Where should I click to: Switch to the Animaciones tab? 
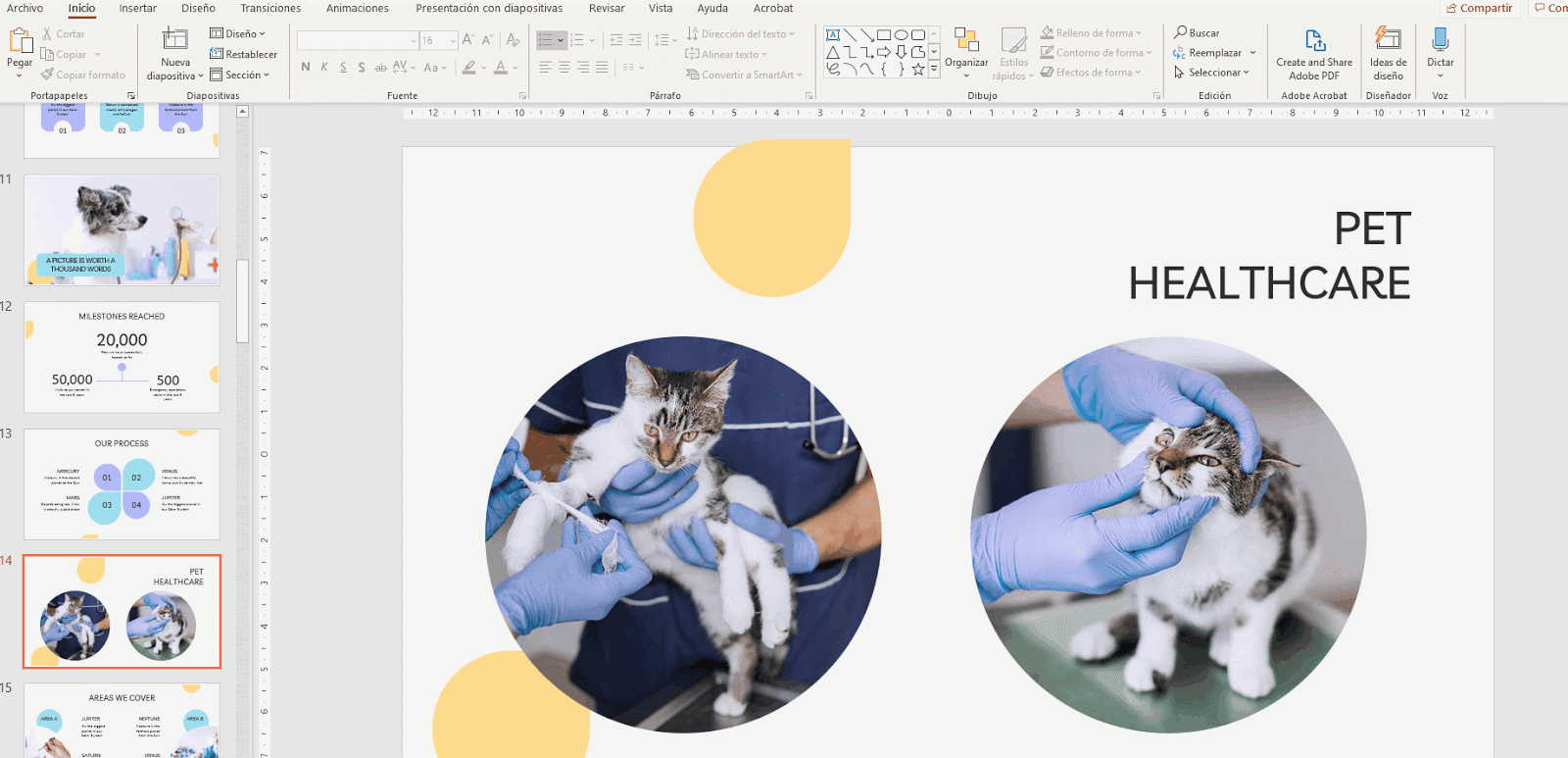tap(358, 8)
